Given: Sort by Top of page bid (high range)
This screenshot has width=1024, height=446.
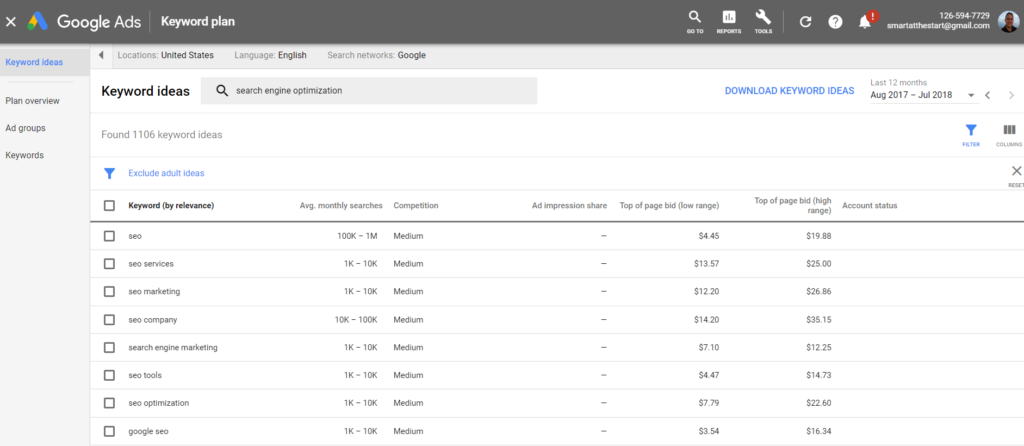Looking at the screenshot, I should pos(792,206).
